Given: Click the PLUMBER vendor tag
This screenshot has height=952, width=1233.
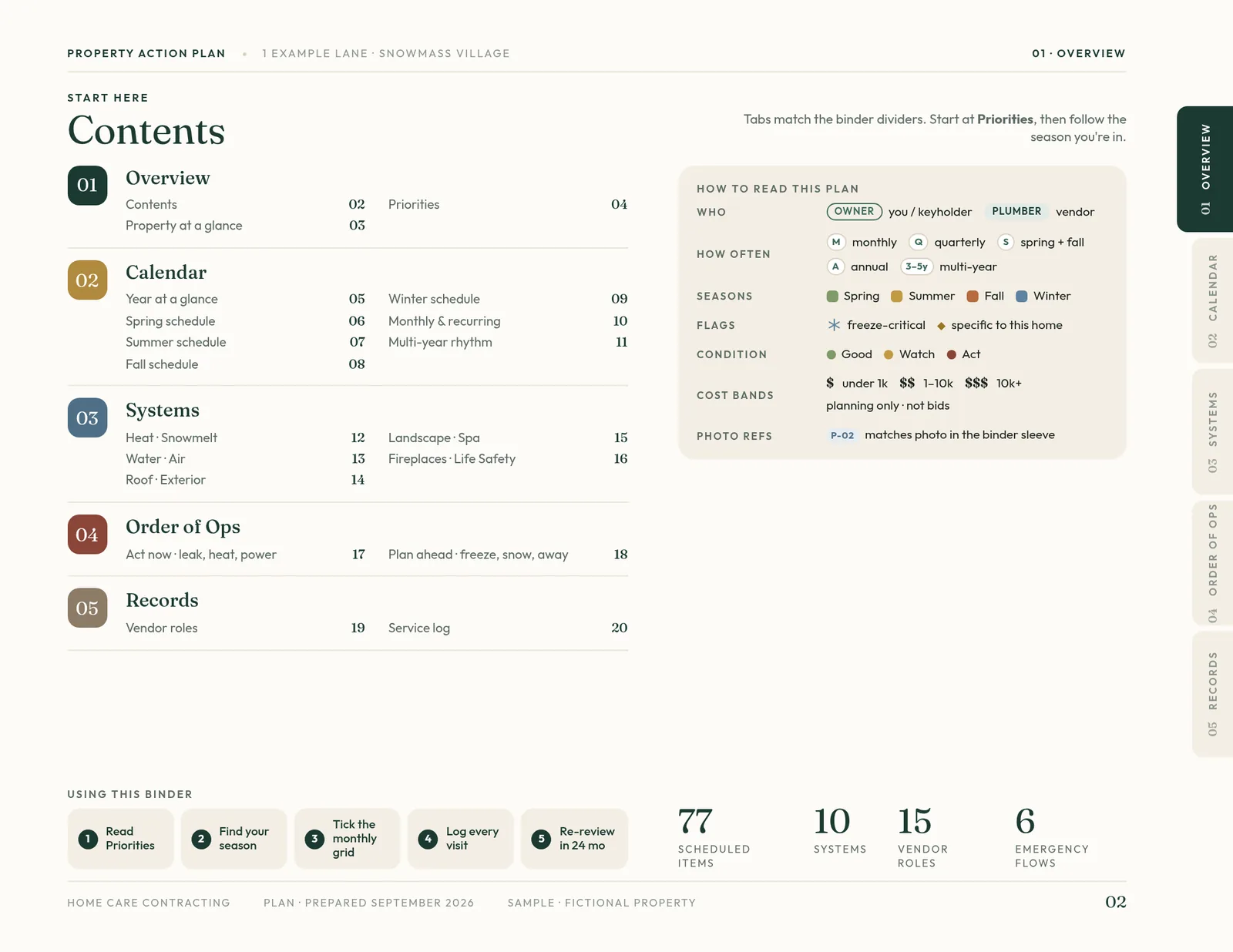Looking at the screenshot, I should pyautogui.click(x=1016, y=211).
